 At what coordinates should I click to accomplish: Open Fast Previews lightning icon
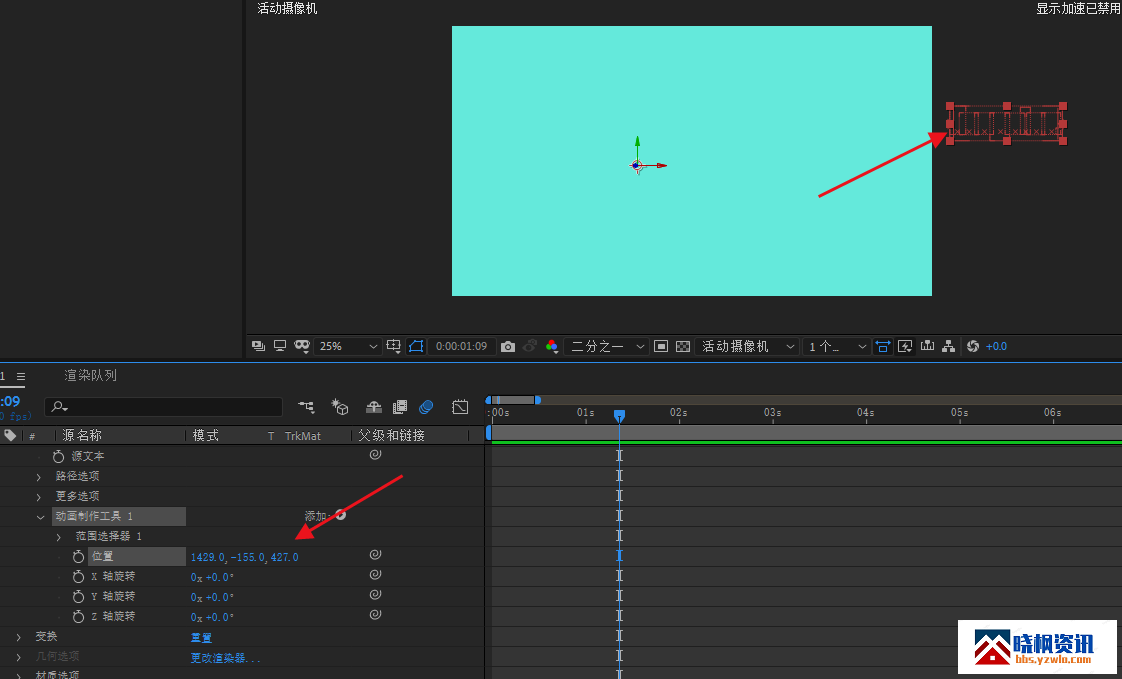(x=905, y=346)
